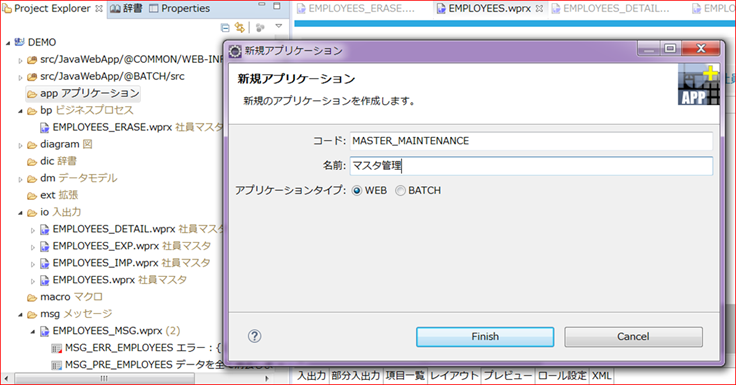
Task: Expand the diagram 図 folder
Action: pos(20,145)
